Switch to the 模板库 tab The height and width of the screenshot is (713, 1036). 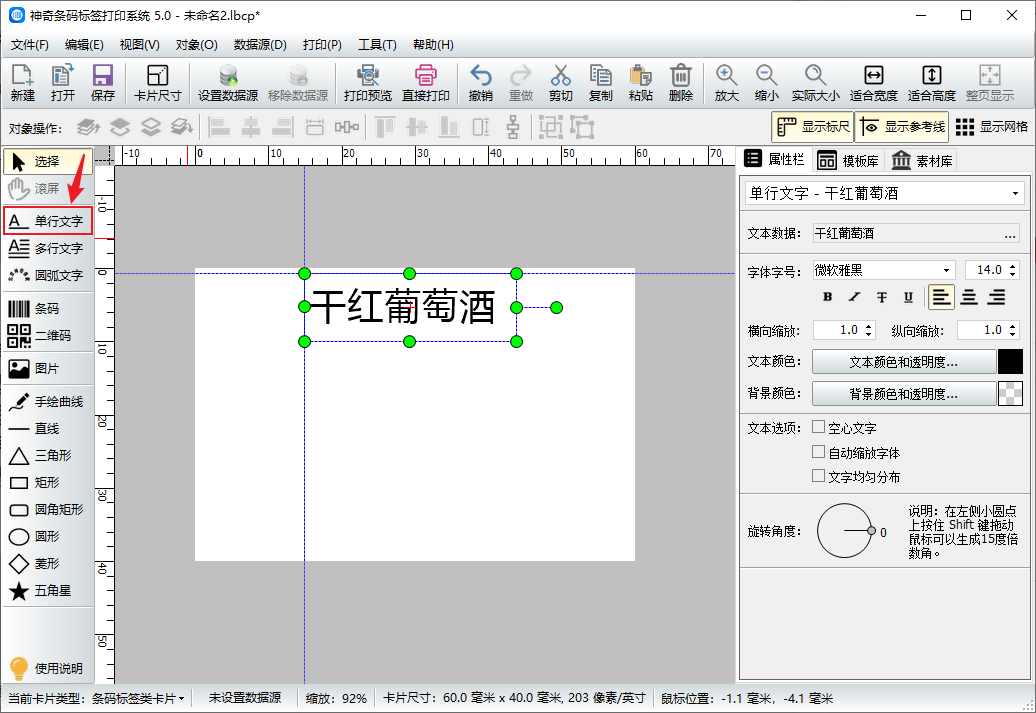[x=847, y=160]
